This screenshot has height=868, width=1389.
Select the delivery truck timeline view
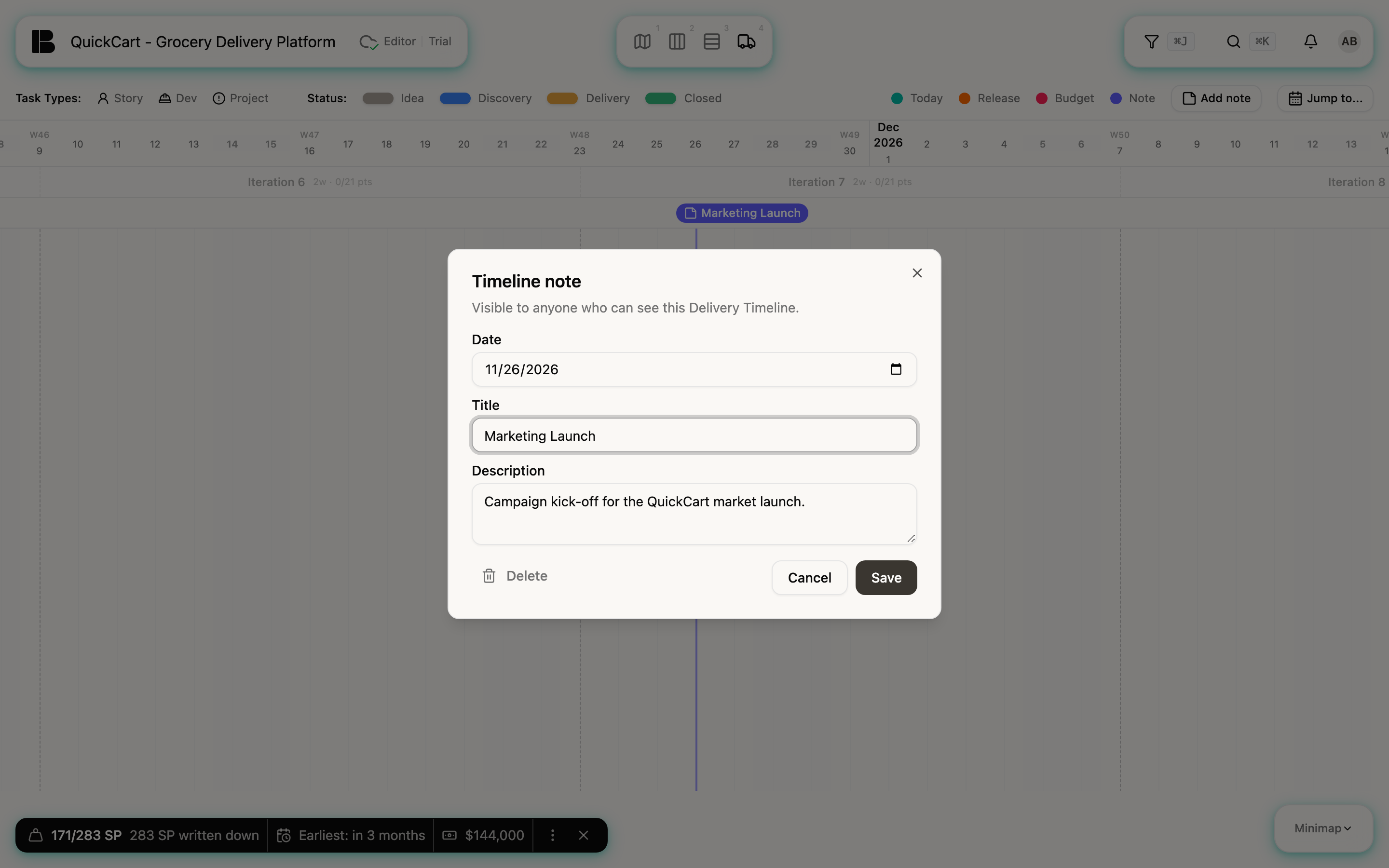pos(746,41)
